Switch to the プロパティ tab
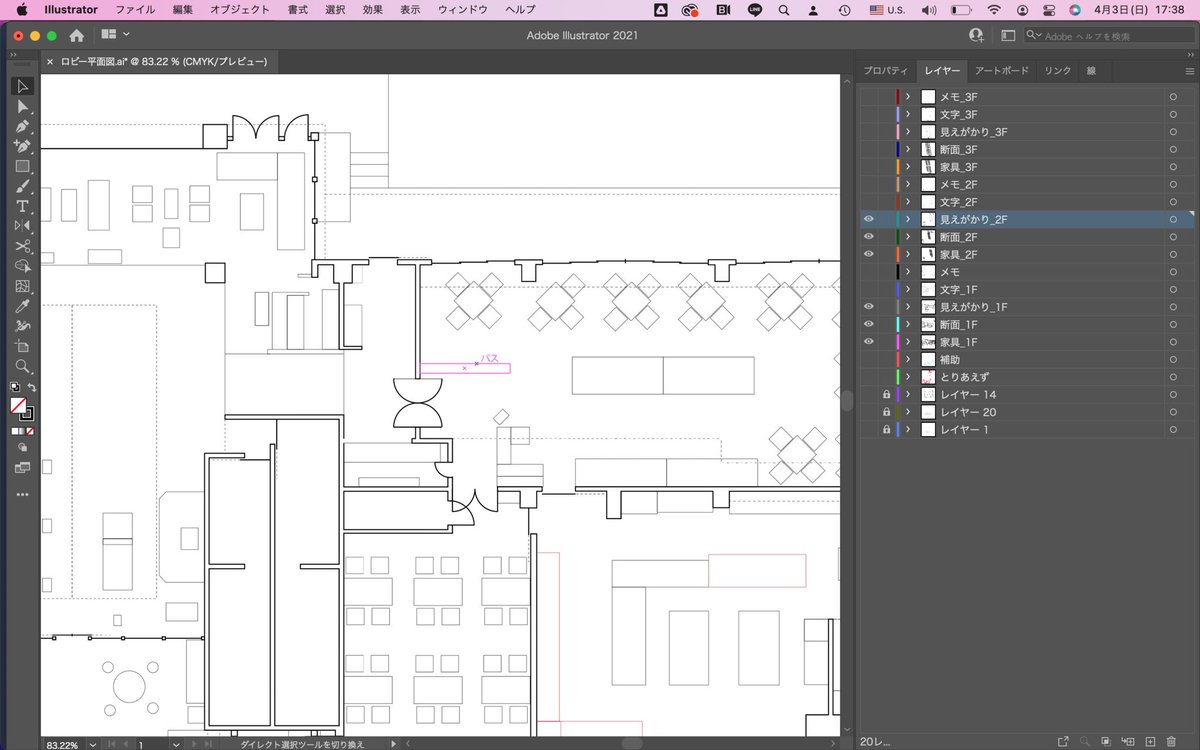The height and width of the screenshot is (750, 1200). pos(886,71)
